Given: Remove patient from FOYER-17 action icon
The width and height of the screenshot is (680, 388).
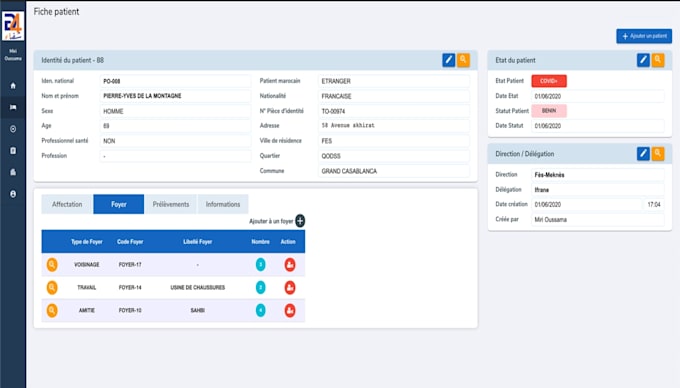Looking at the screenshot, I should (290, 264).
